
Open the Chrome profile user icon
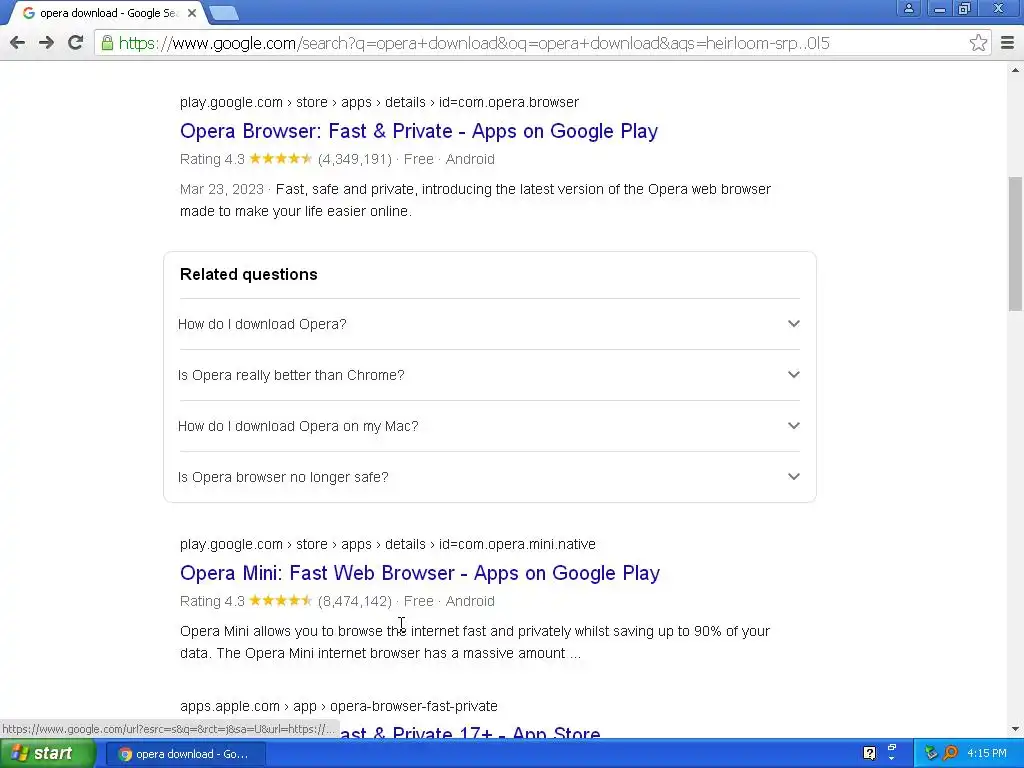[x=908, y=8]
